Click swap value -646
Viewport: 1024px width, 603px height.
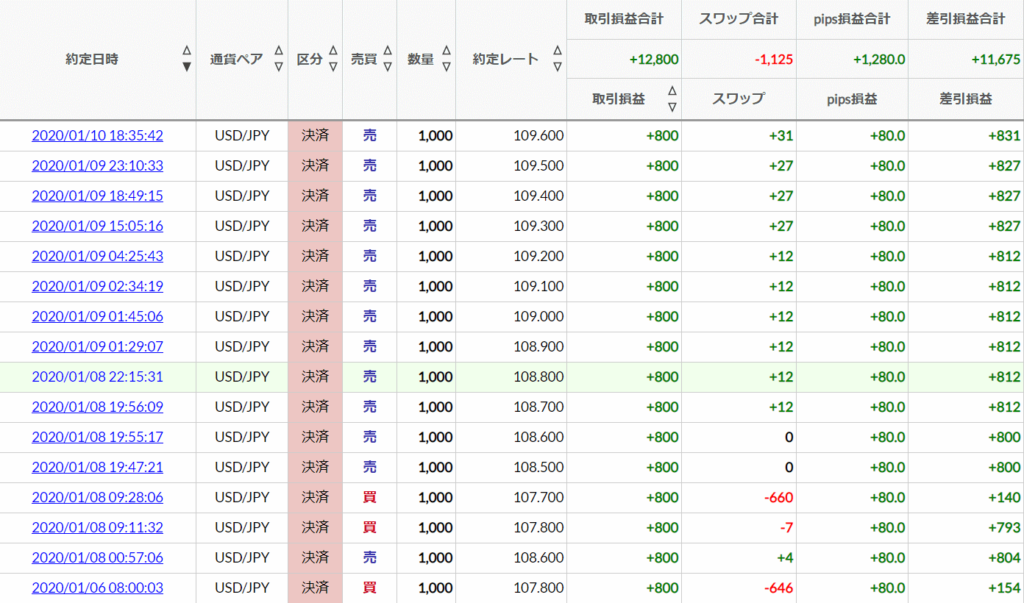click(x=778, y=588)
